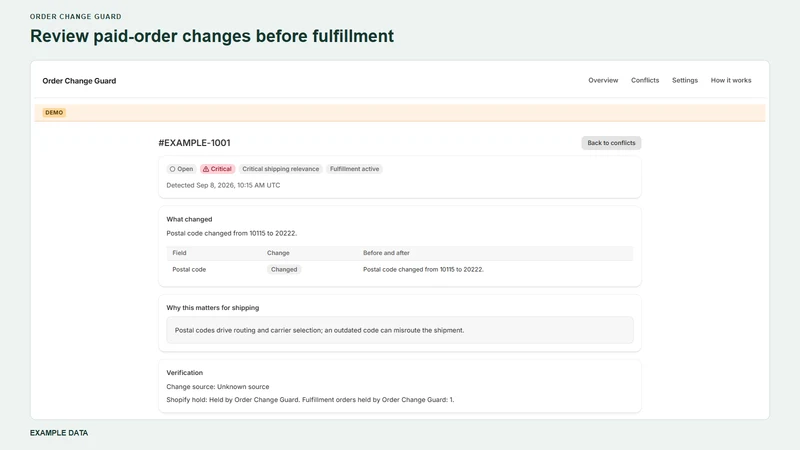Click the Detected Sep 8, 2026 timestamp

[223, 185]
